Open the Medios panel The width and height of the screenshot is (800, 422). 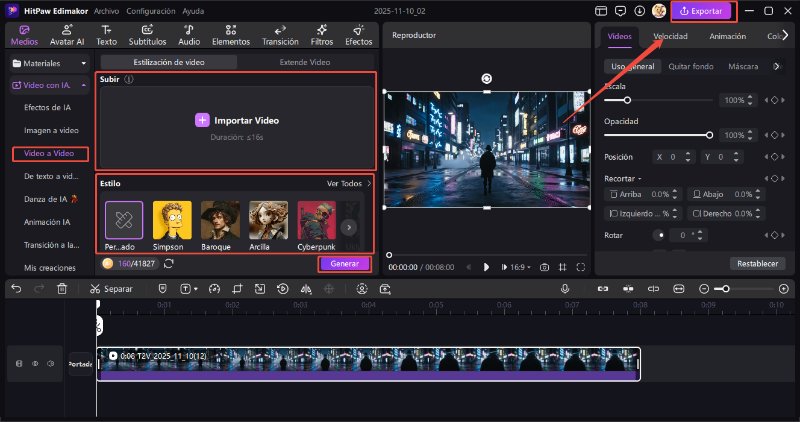pos(24,35)
